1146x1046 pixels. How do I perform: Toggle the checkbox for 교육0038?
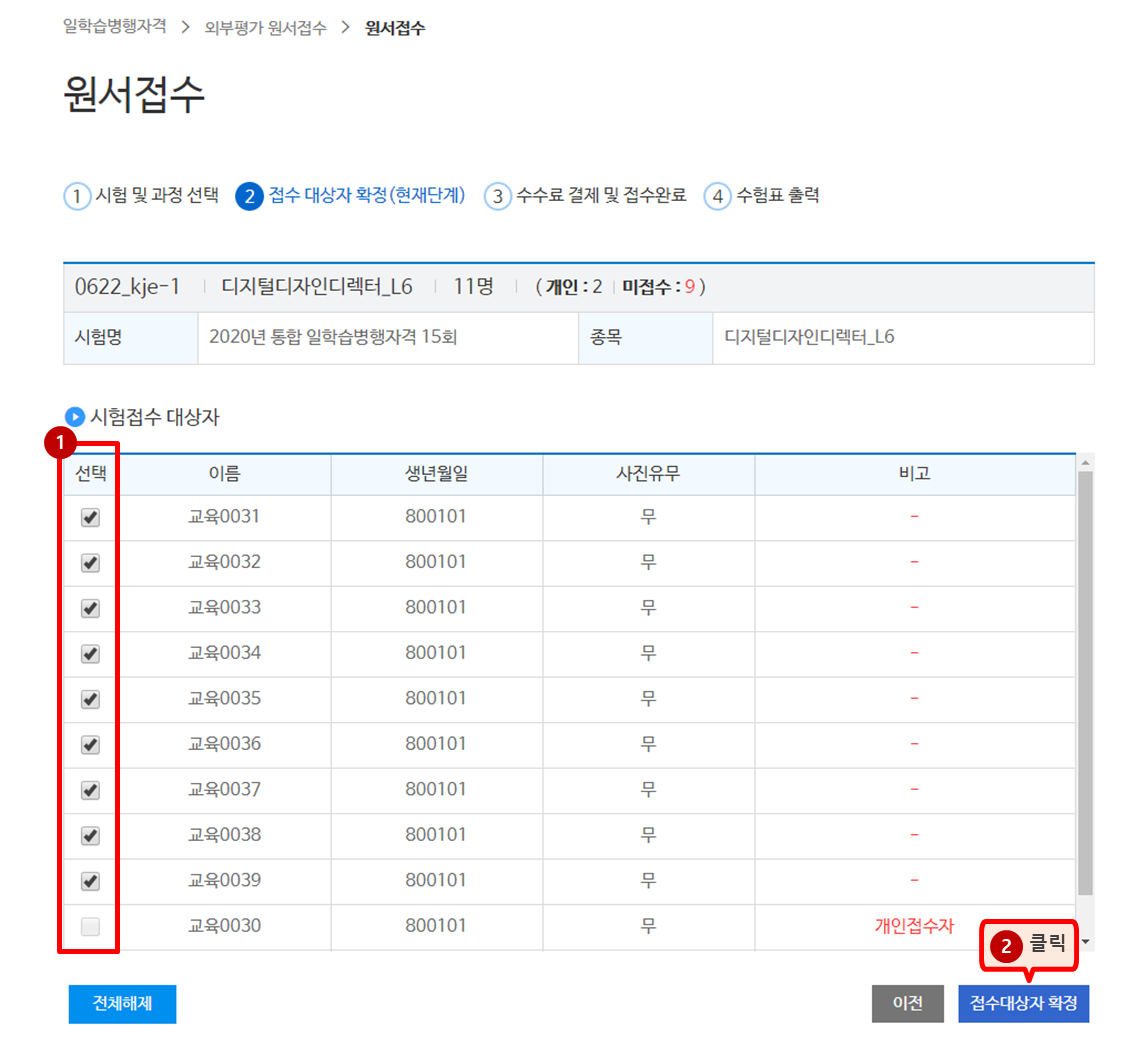(90, 835)
